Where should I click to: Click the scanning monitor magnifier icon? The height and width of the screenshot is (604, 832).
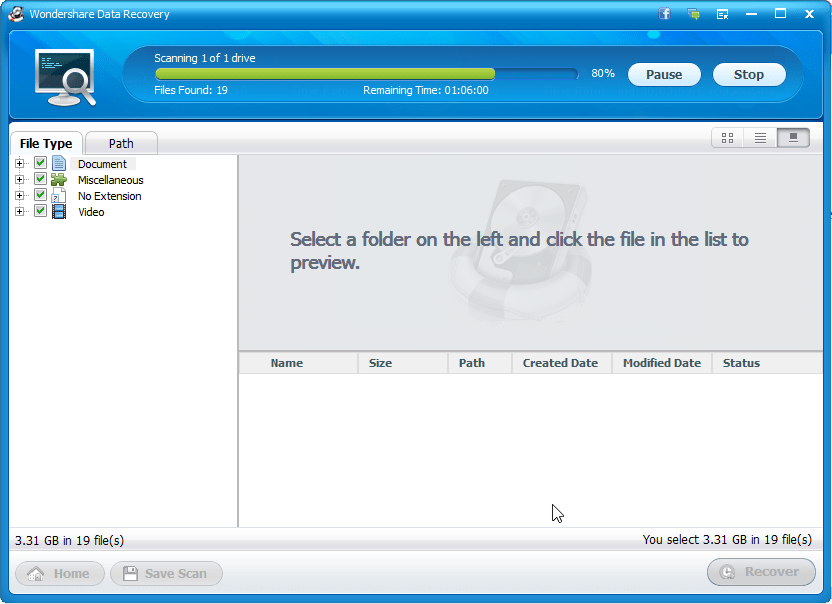pos(65,77)
